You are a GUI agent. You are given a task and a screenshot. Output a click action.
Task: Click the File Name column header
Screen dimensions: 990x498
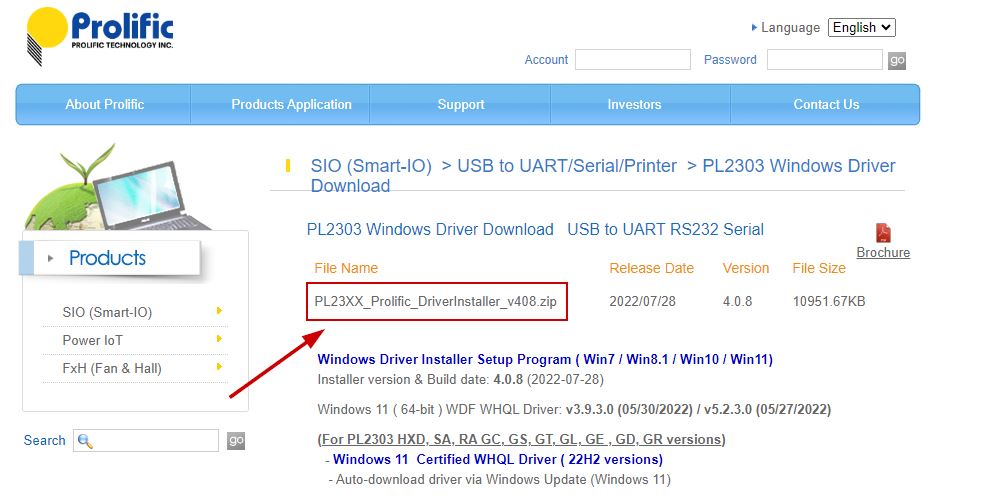click(x=346, y=268)
